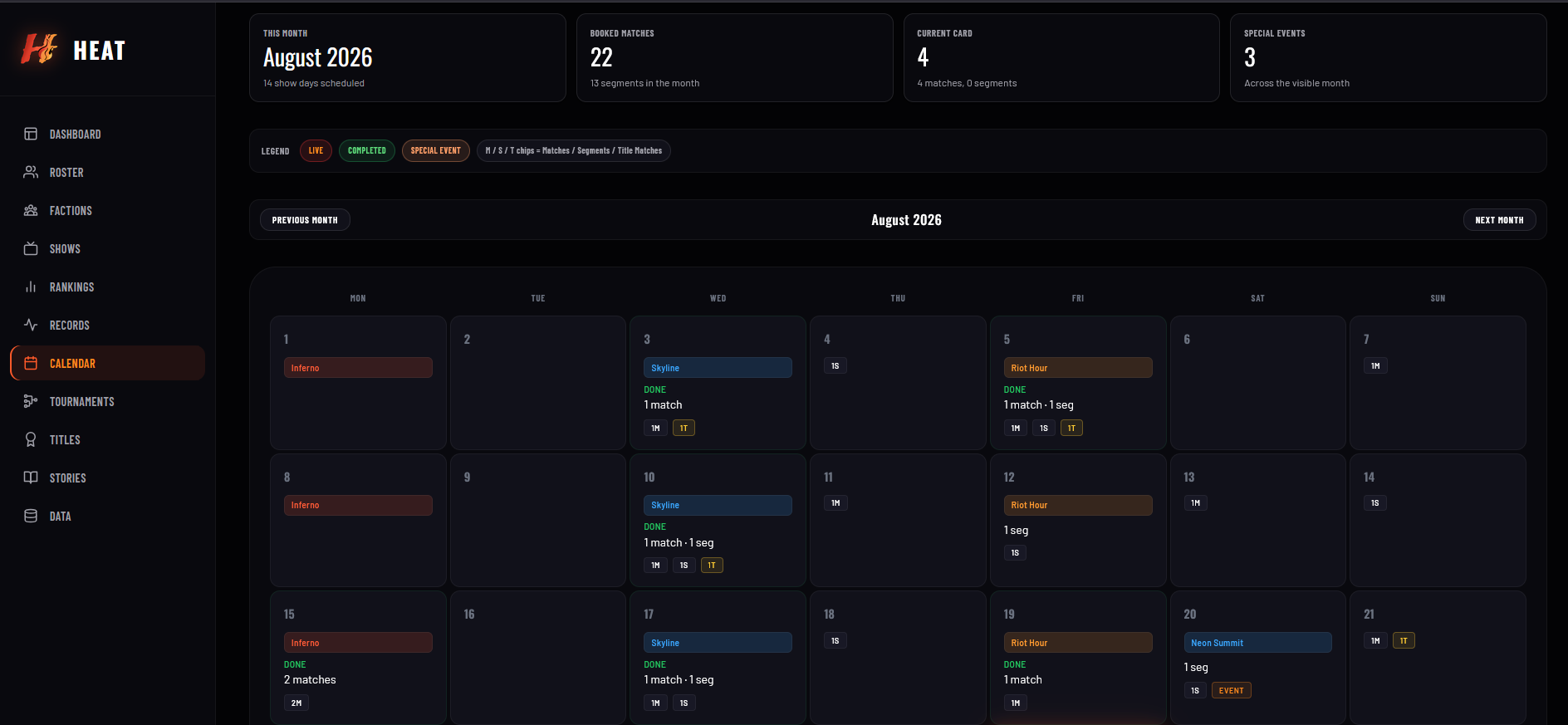Click the M / S / T chips legend
This screenshot has height=725, width=1568.
click(x=574, y=150)
